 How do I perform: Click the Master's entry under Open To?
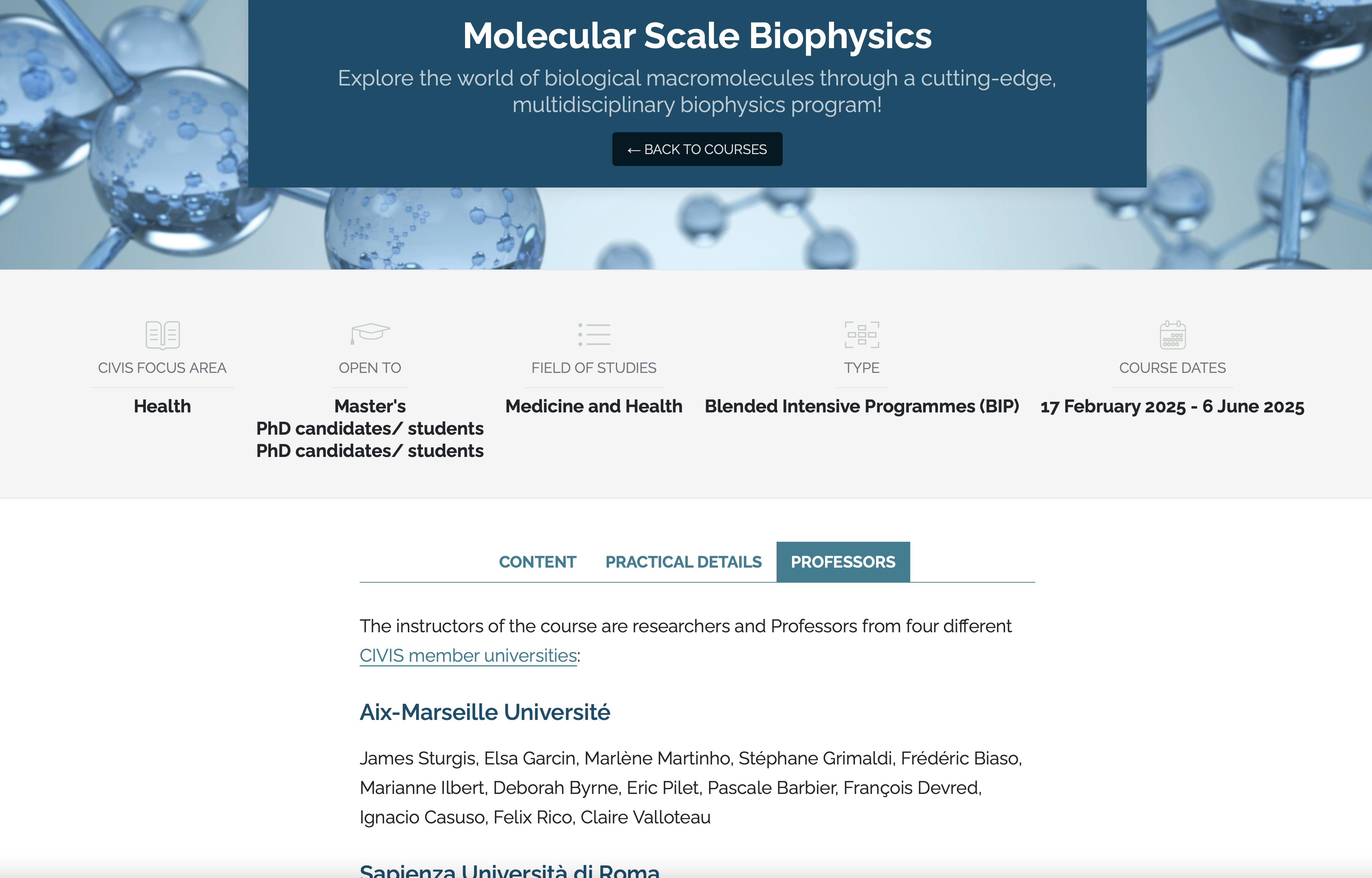(370, 407)
